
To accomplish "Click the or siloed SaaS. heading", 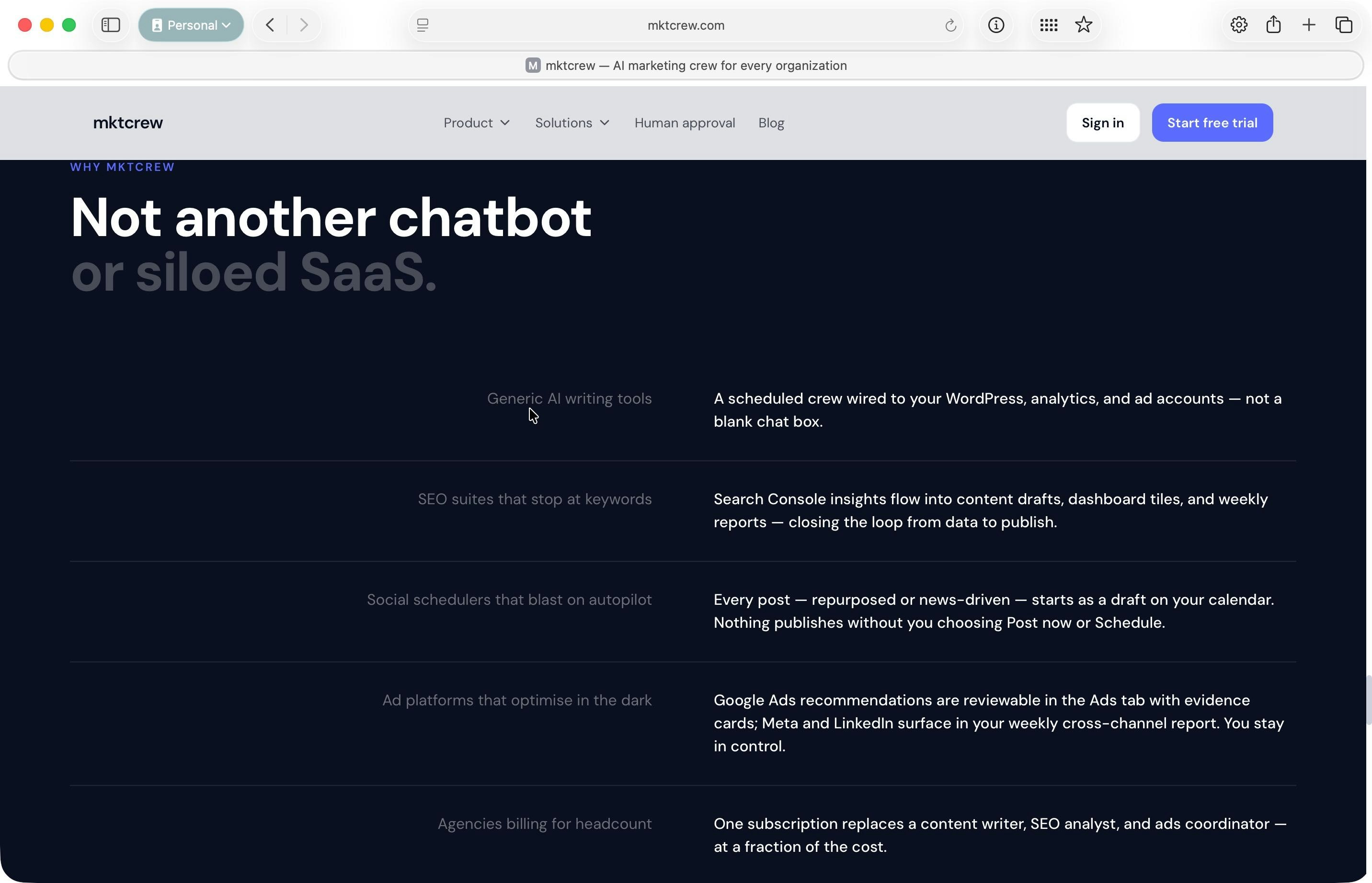I will click(253, 272).
